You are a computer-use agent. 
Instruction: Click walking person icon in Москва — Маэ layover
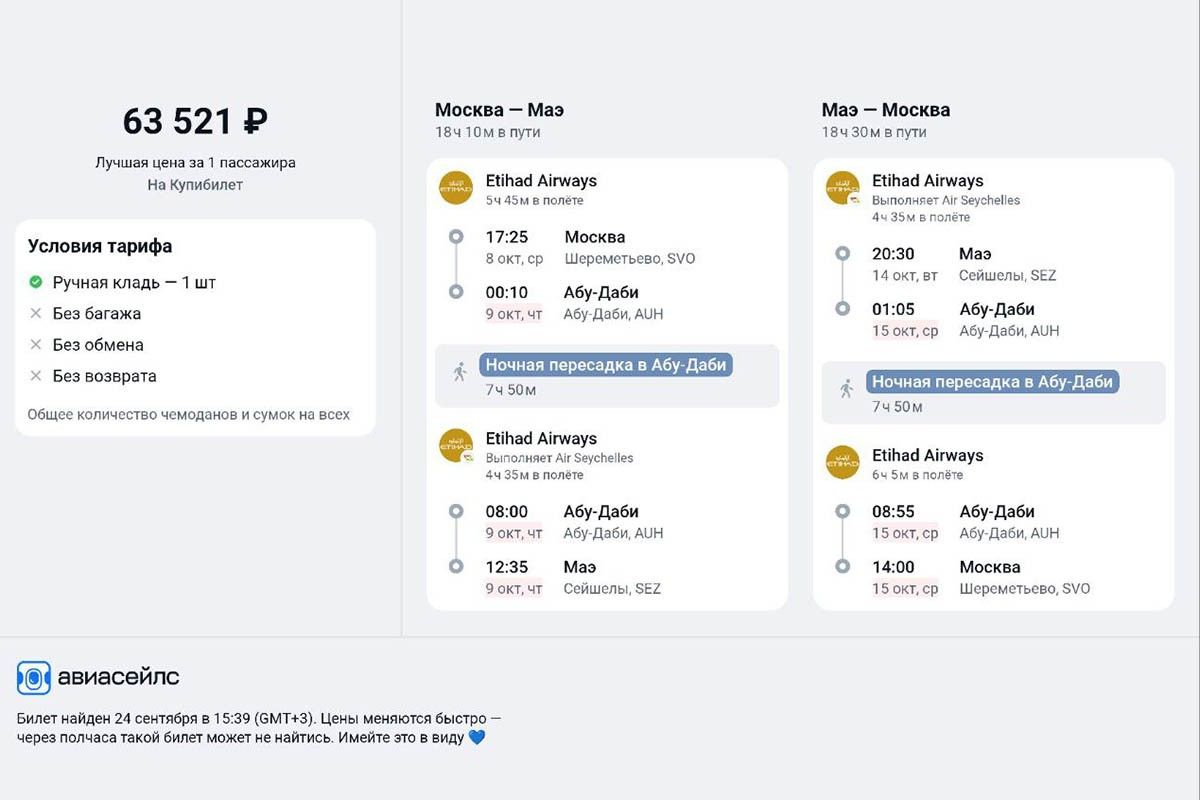tap(460, 372)
